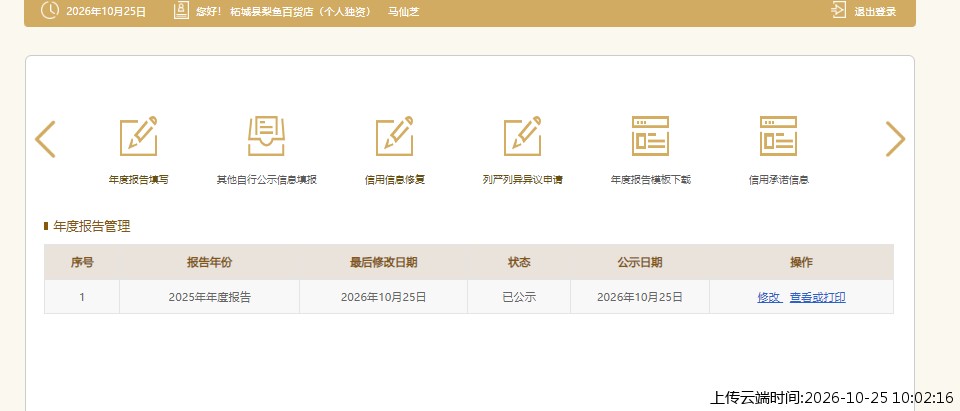960x411 pixels.
Task: Show next items with right chevron arrow
Action: pyautogui.click(x=895, y=139)
